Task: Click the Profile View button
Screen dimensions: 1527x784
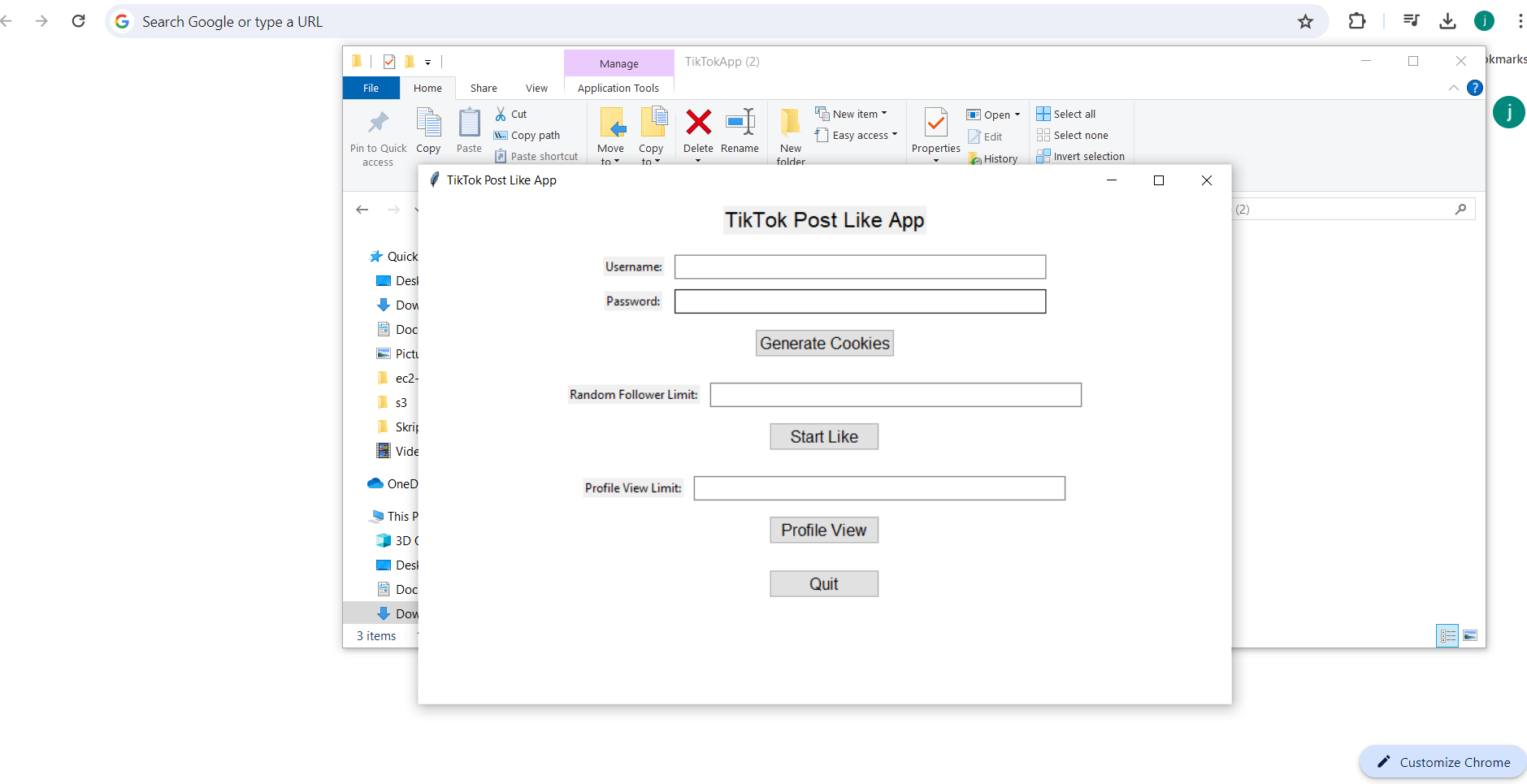Action: pos(824,530)
